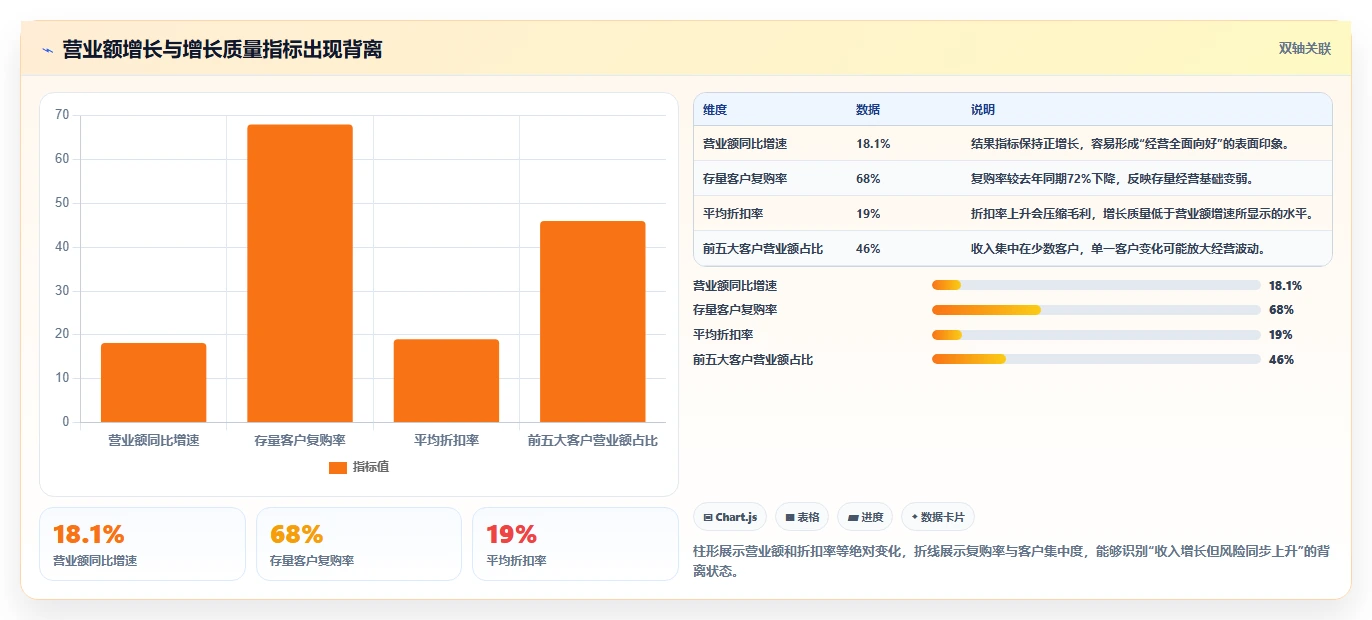Click the icon inside the 进度 chip
The height and width of the screenshot is (620, 1372).
(853, 517)
